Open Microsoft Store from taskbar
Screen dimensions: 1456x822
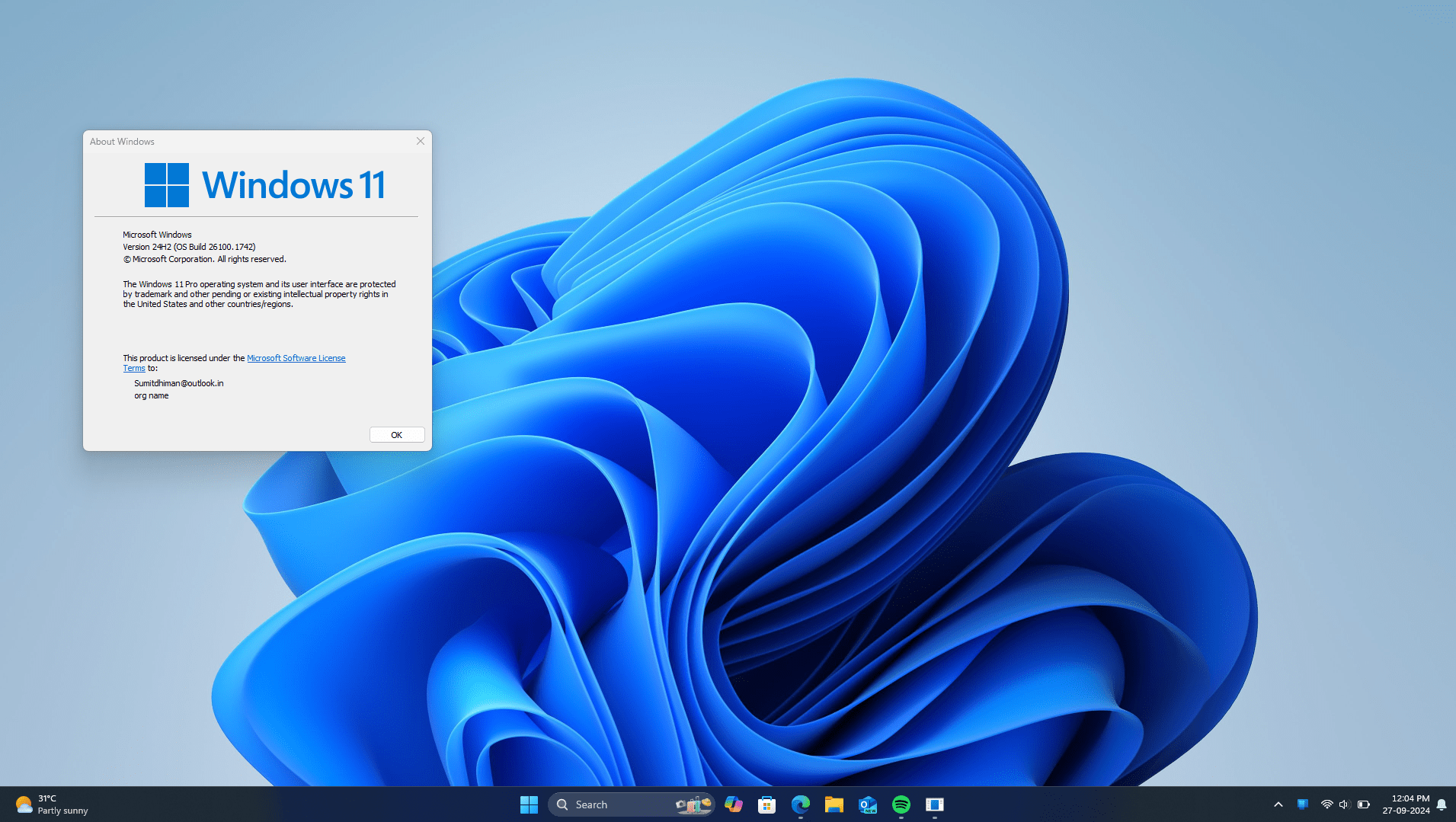[x=767, y=804]
